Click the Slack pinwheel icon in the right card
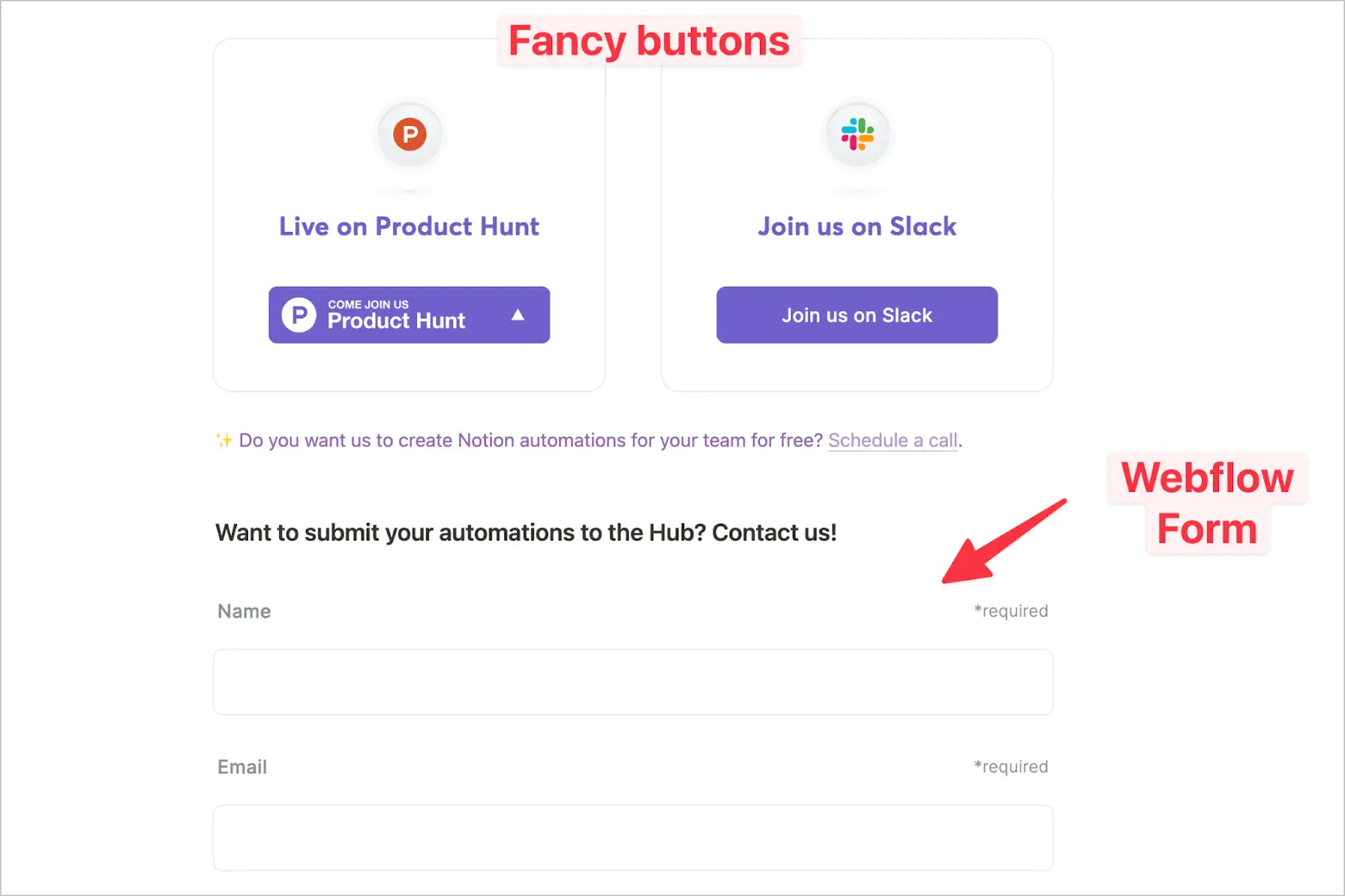The height and width of the screenshot is (896, 1345). pyautogui.click(x=857, y=133)
